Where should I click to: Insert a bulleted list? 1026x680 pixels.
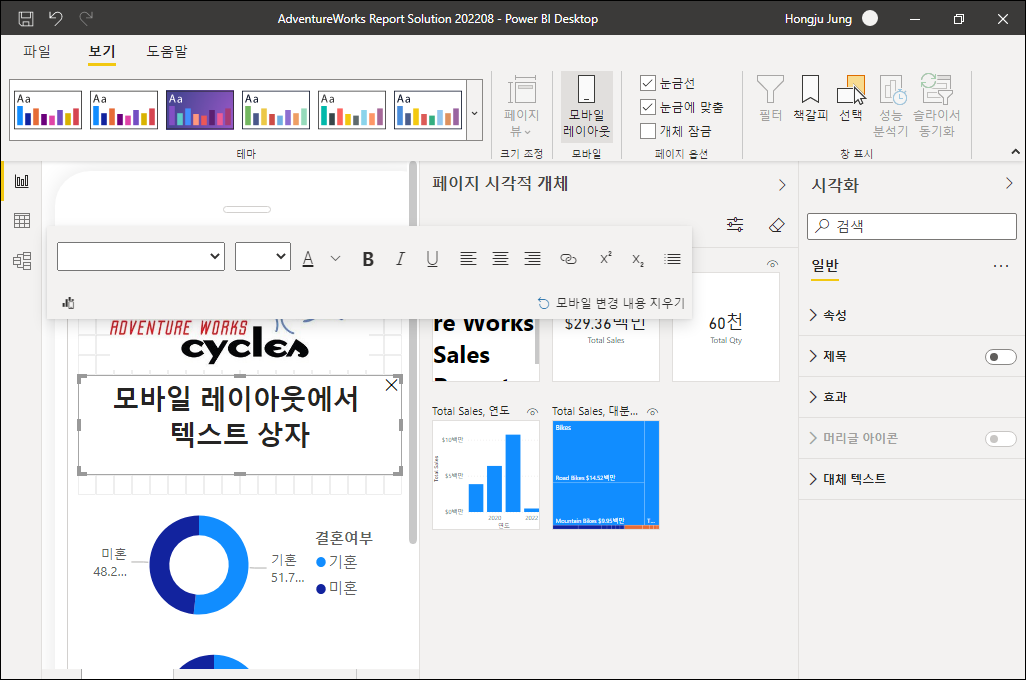(x=672, y=259)
